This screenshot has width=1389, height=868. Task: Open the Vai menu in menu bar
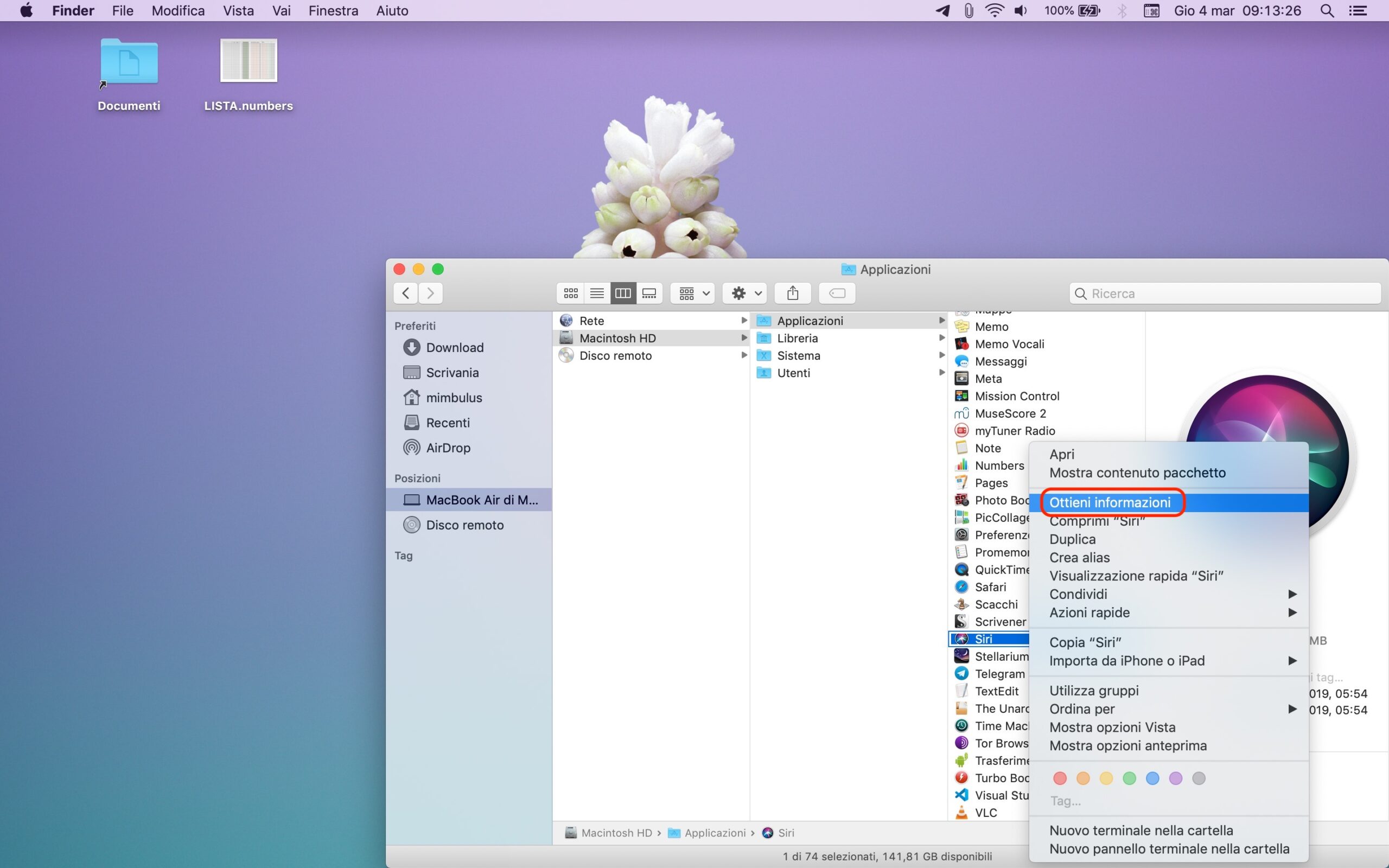(281, 11)
